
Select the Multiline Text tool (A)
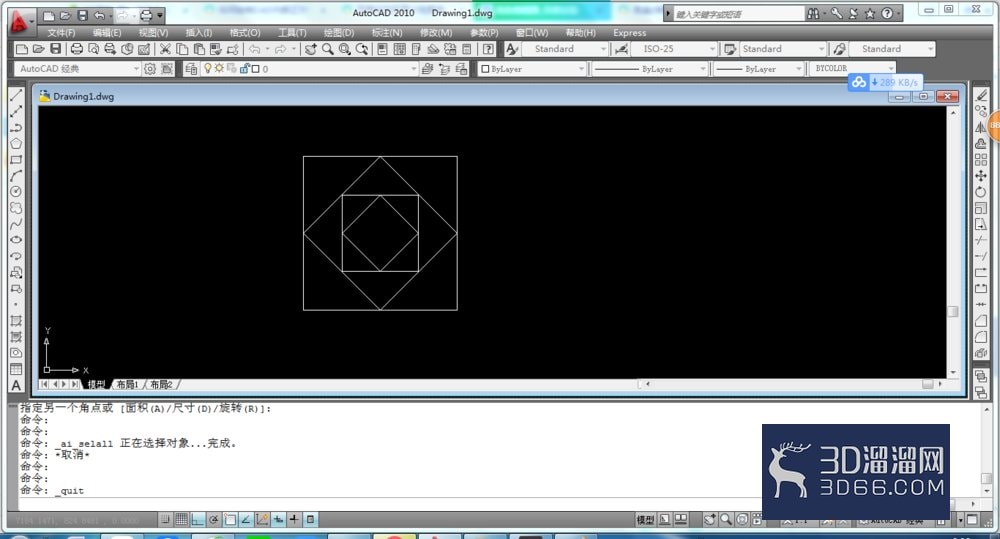point(16,385)
